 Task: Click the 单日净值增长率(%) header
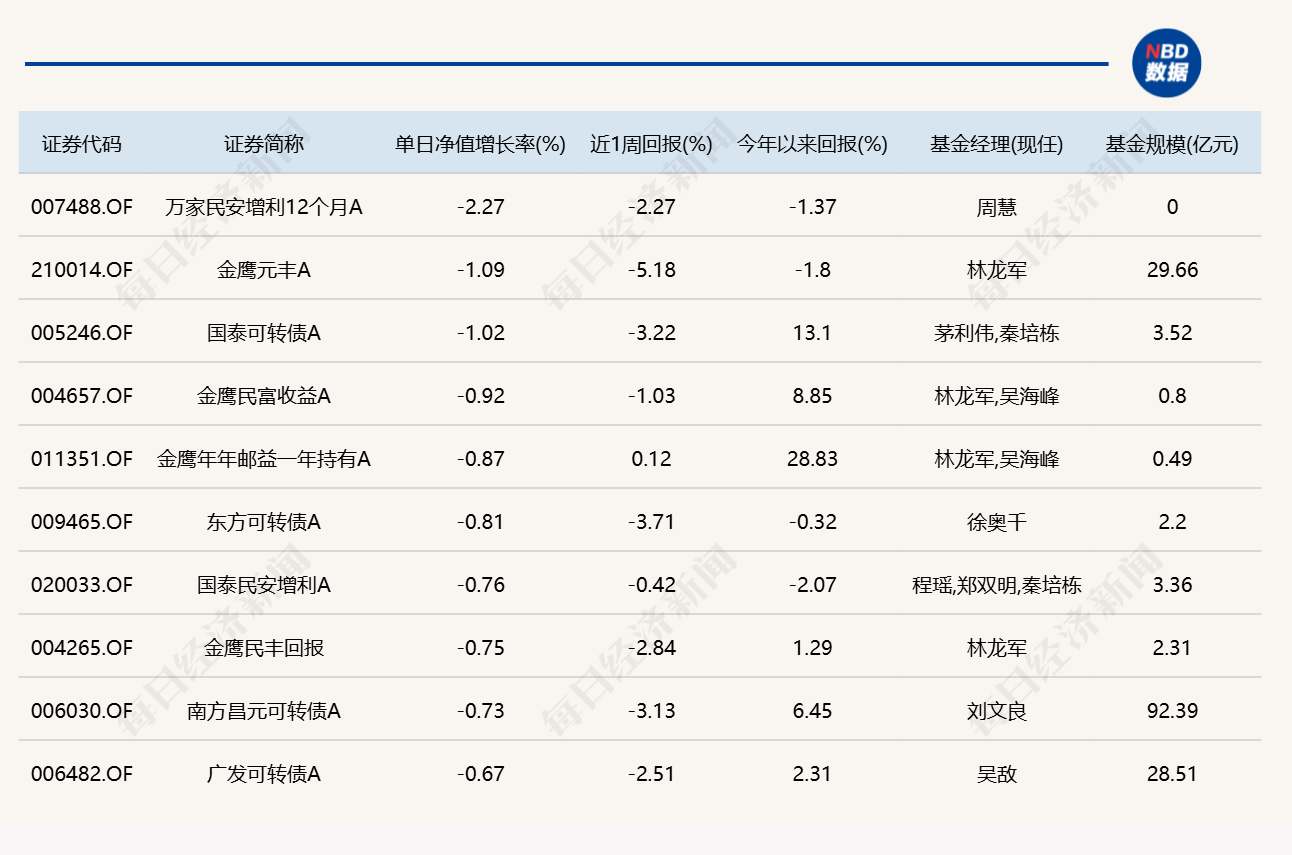pyautogui.click(x=481, y=144)
